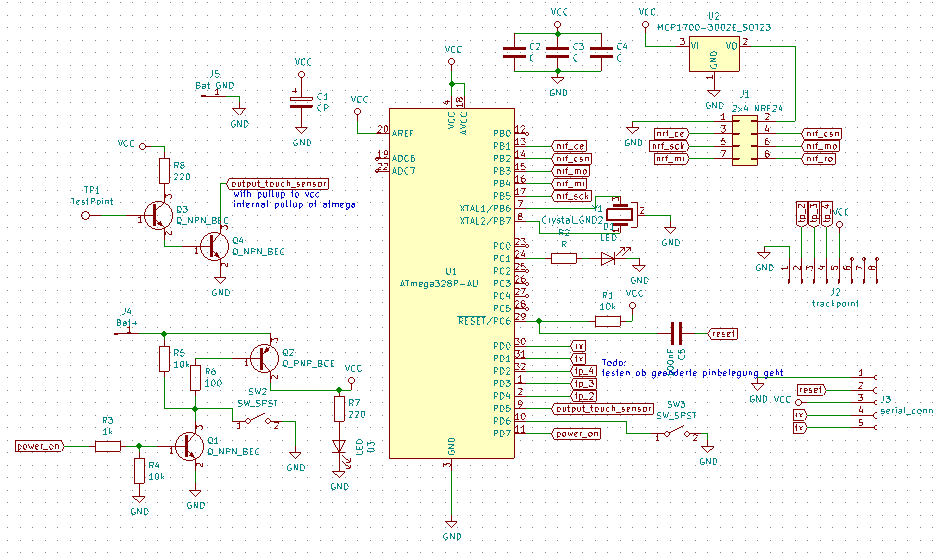
Task: Select the J3 serial_conn connector label
Action: [905, 411]
